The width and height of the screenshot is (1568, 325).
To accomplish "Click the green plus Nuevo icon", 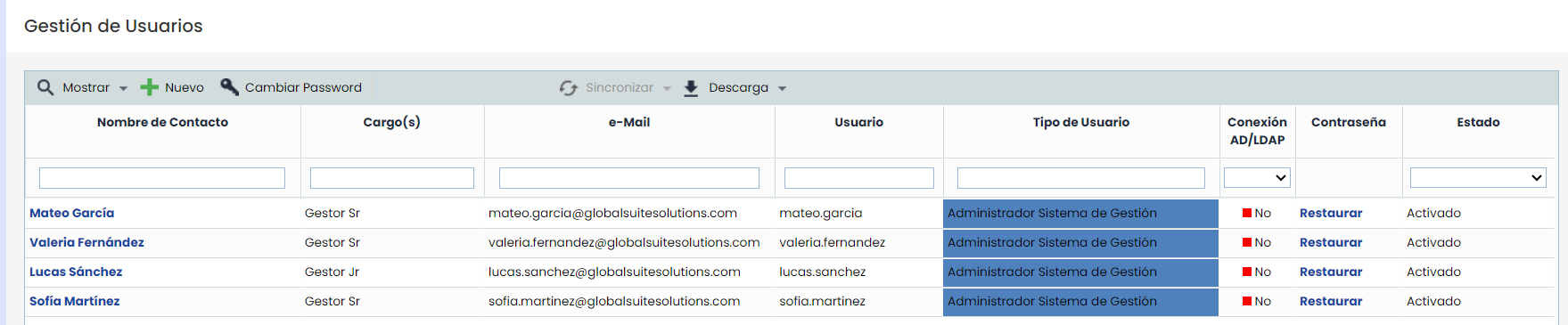I will (x=150, y=87).
